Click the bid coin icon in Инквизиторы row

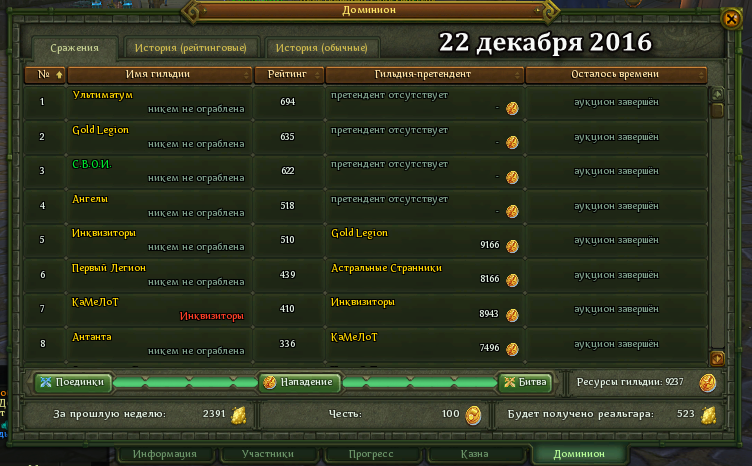512,245
